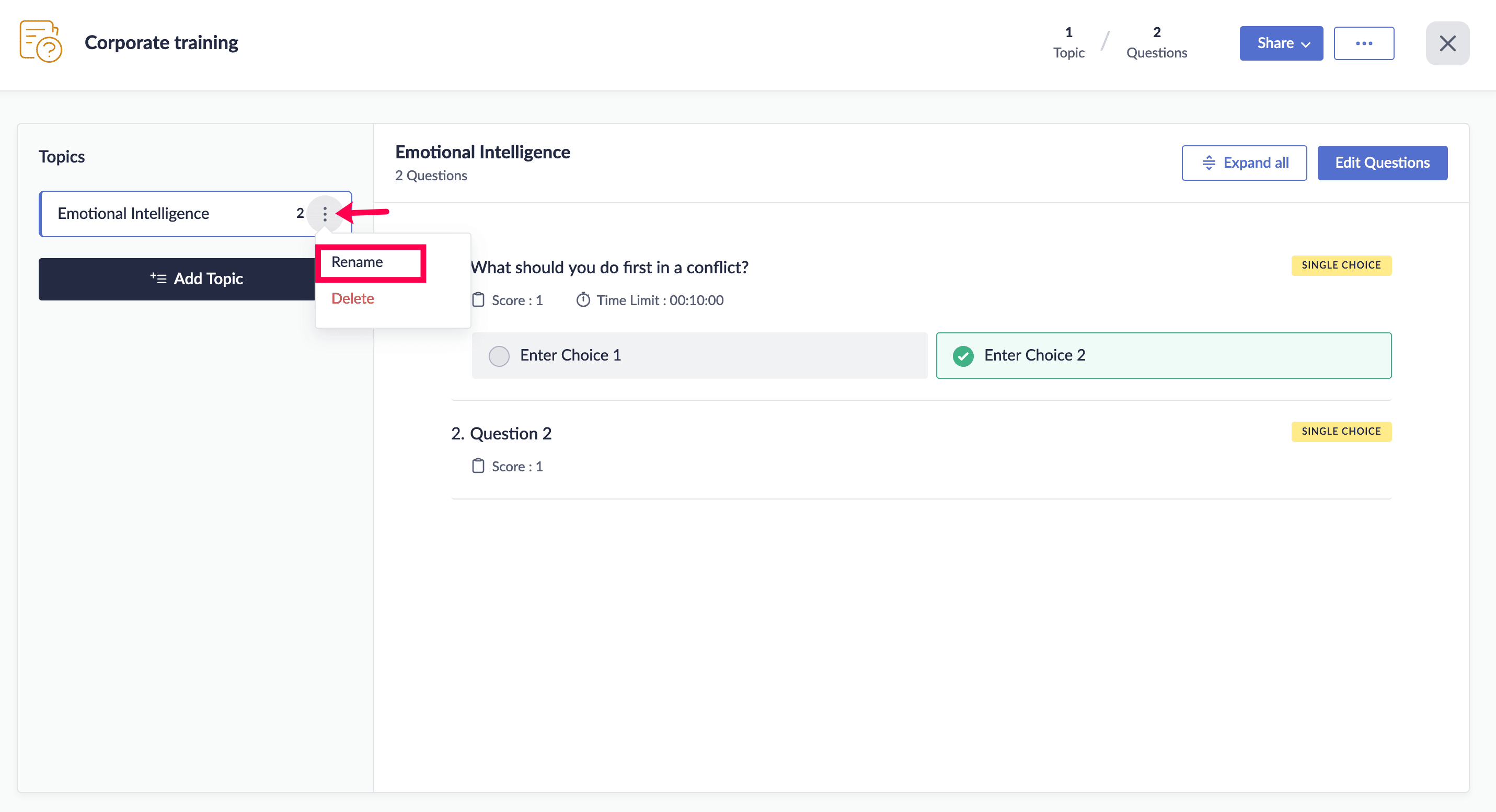Select the Emotional Intelligence topic in sidebar

tap(134, 214)
